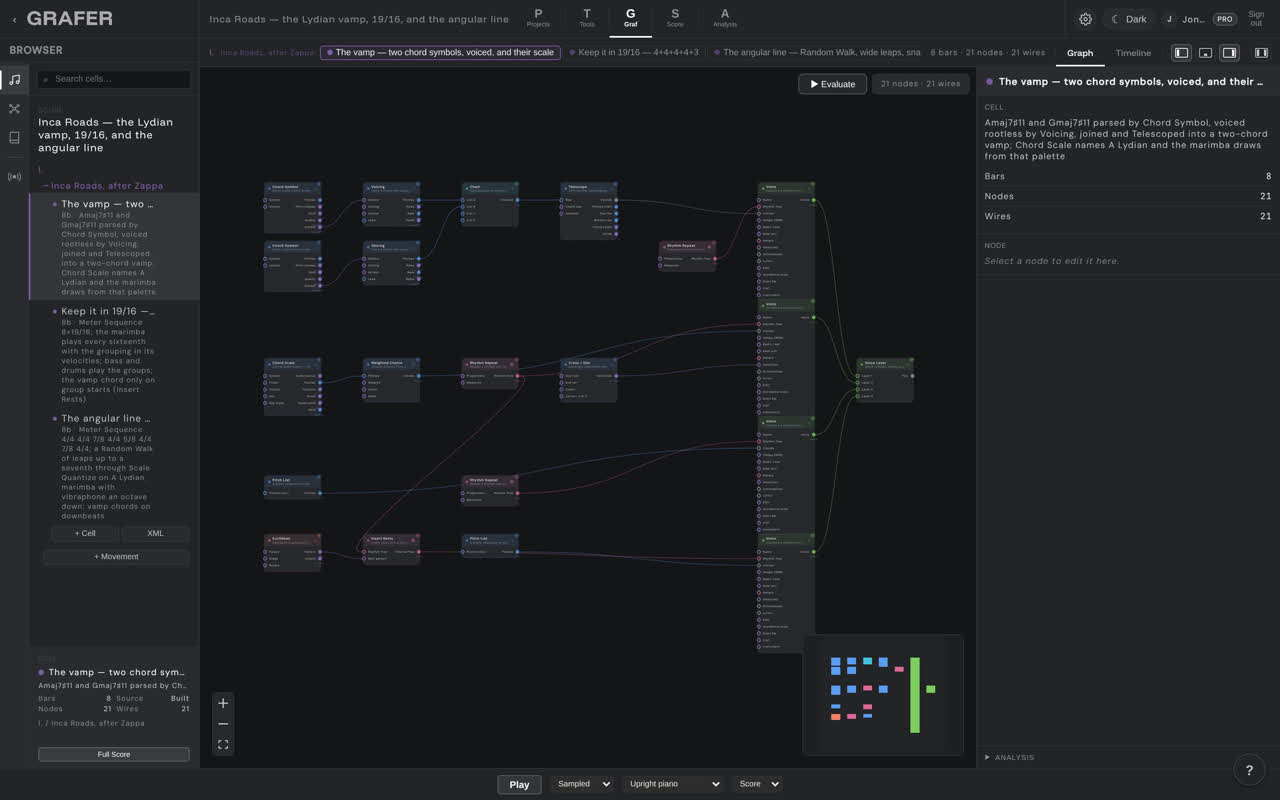Image resolution: width=1280 pixels, height=800 pixels.
Task: Click the back chevron beside GRAFER logo
Action: [14, 19]
